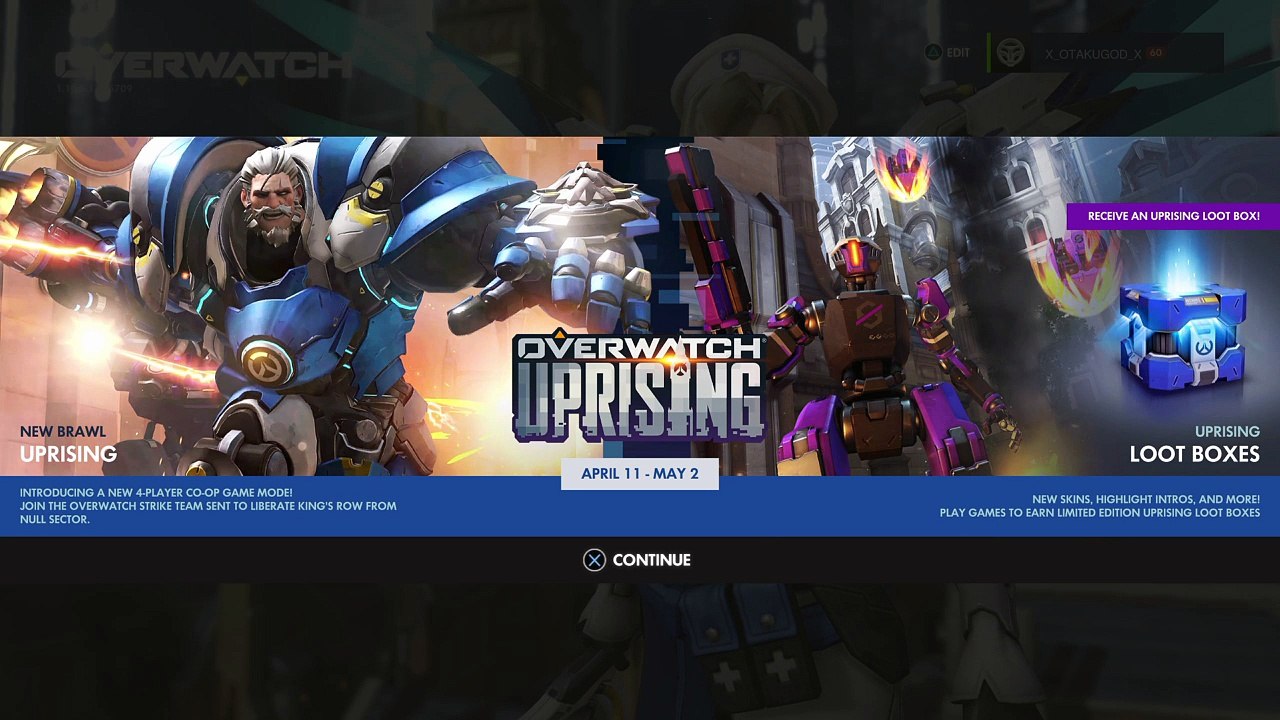The height and width of the screenshot is (720, 1280).
Task: Click the cross button icon beside Continue
Action: click(x=594, y=560)
